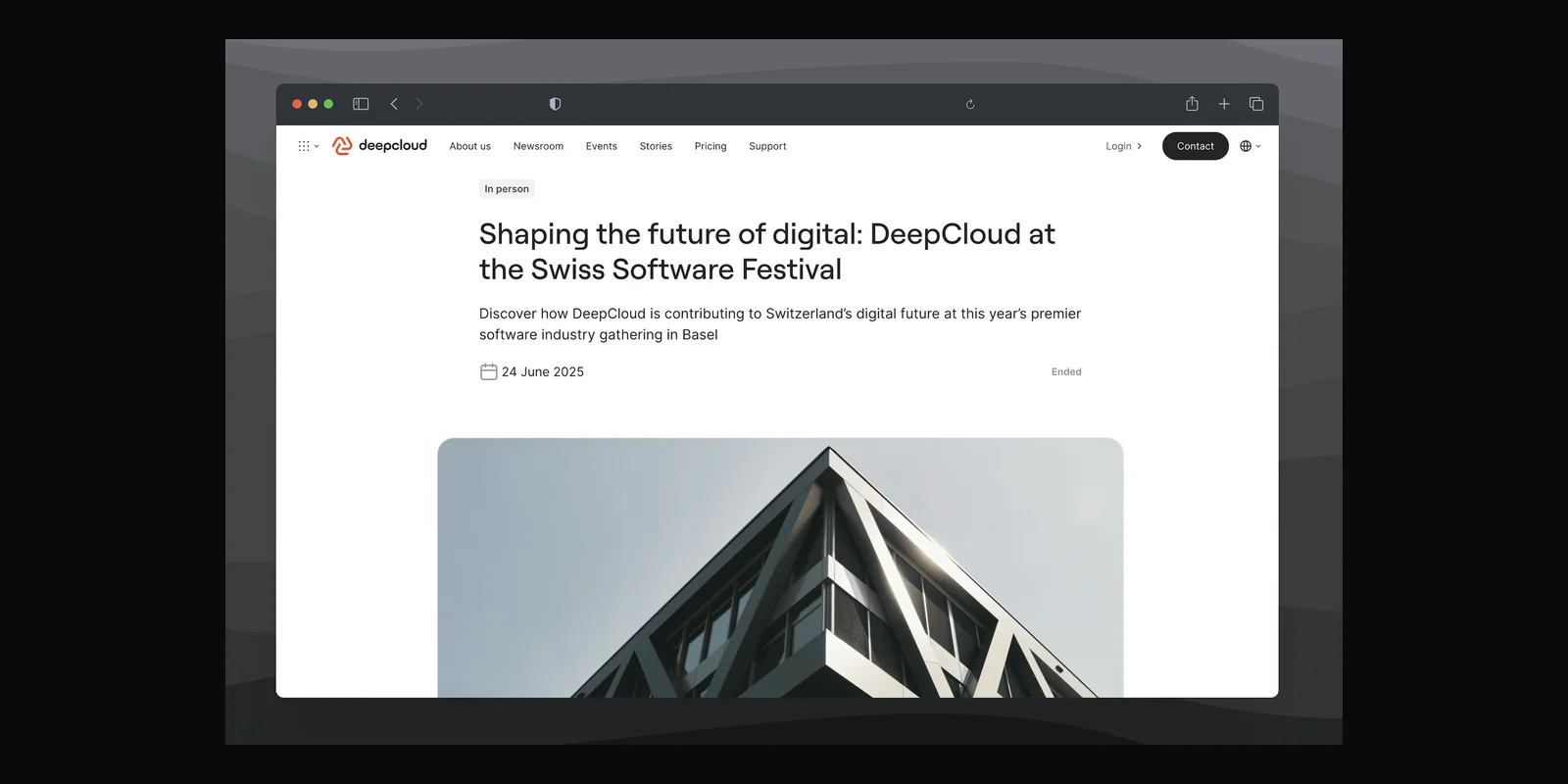Click the calendar icon beside the date
The width and height of the screenshot is (1568, 784).
[489, 371]
